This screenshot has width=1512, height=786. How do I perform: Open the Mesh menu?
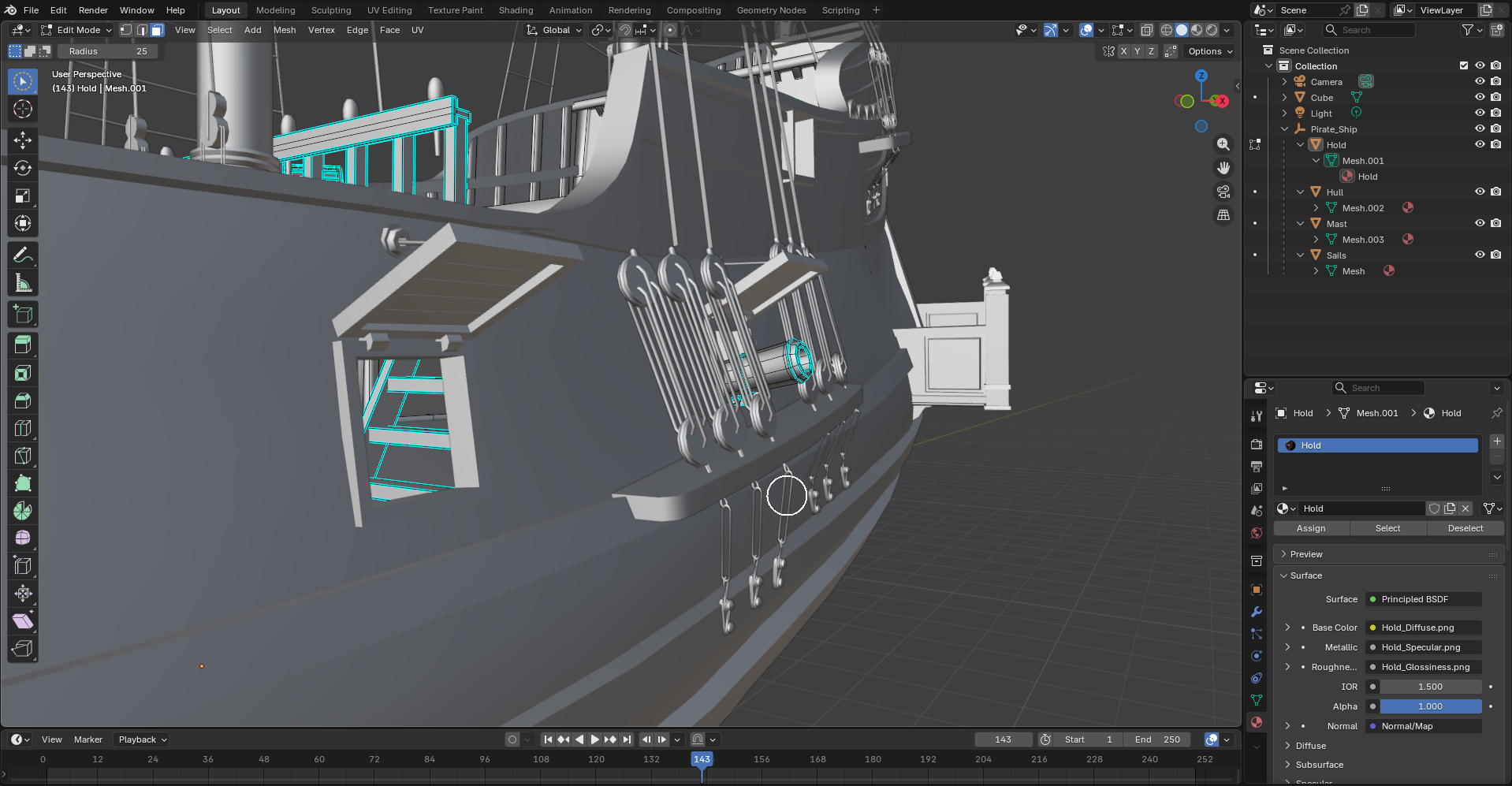(x=285, y=30)
